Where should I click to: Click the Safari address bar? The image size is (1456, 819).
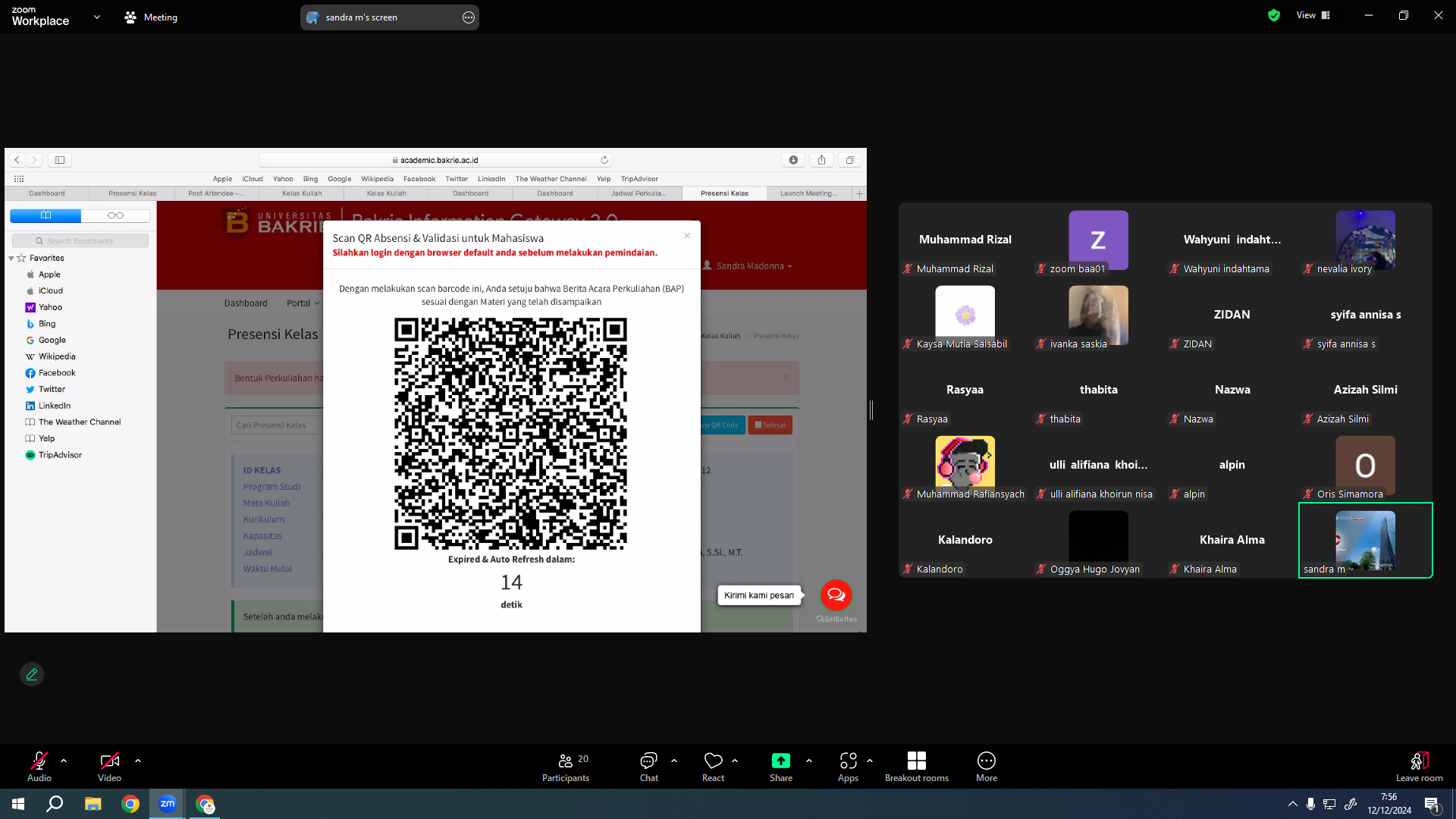(x=435, y=160)
